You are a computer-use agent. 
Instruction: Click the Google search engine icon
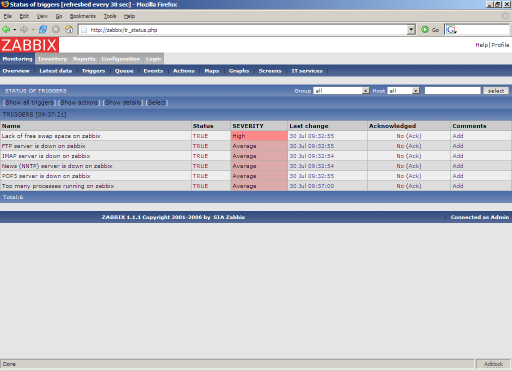pos(451,30)
